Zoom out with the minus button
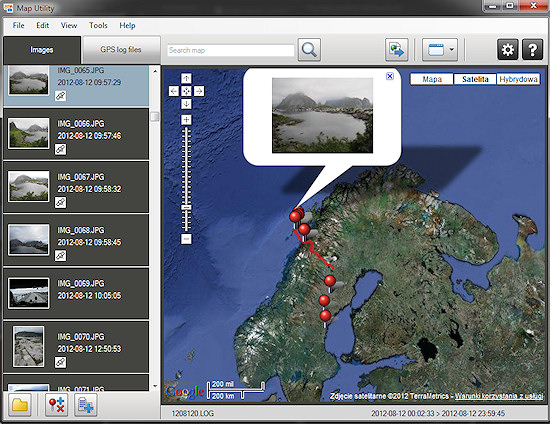Image resolution: width=550 pixels, height=424 pixels. point(186,239)
